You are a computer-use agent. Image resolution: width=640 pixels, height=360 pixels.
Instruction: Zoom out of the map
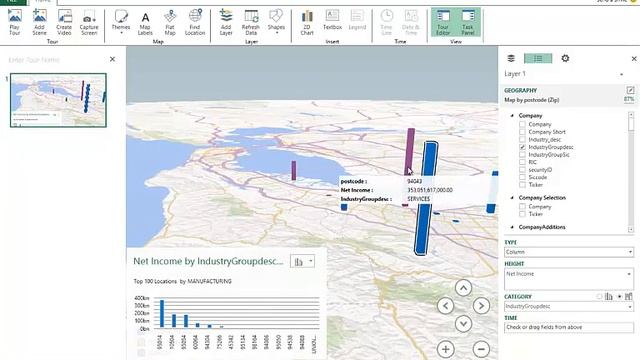(481, 349)
